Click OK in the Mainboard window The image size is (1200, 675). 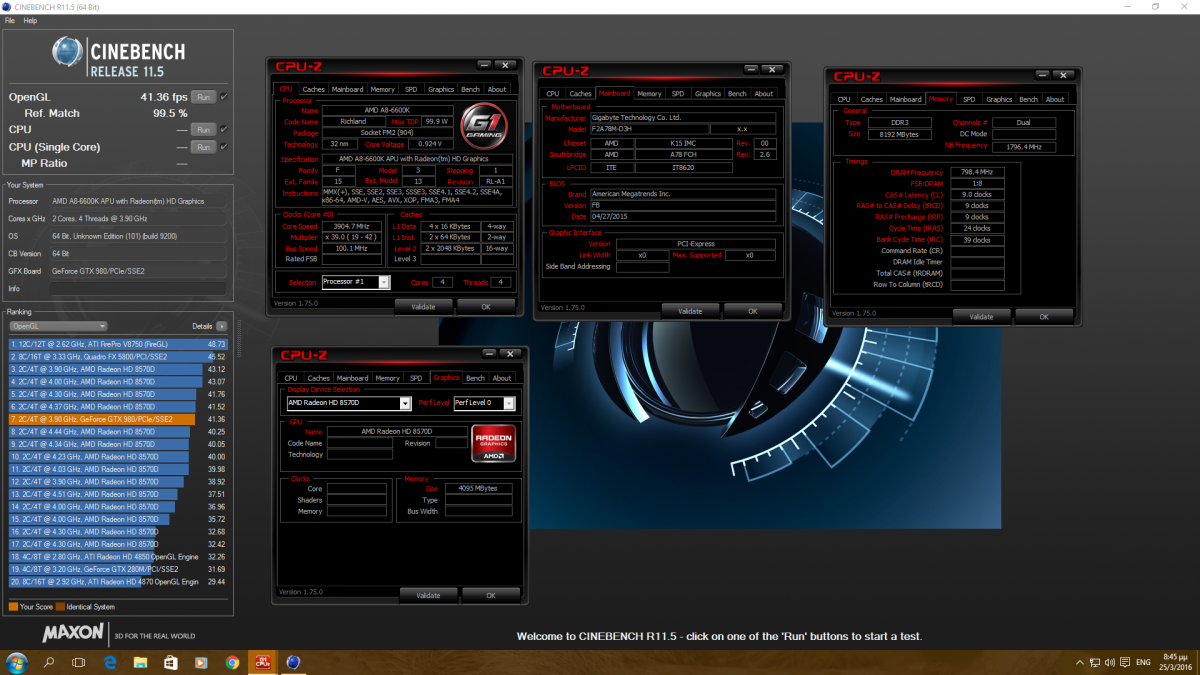coord(752,311)
